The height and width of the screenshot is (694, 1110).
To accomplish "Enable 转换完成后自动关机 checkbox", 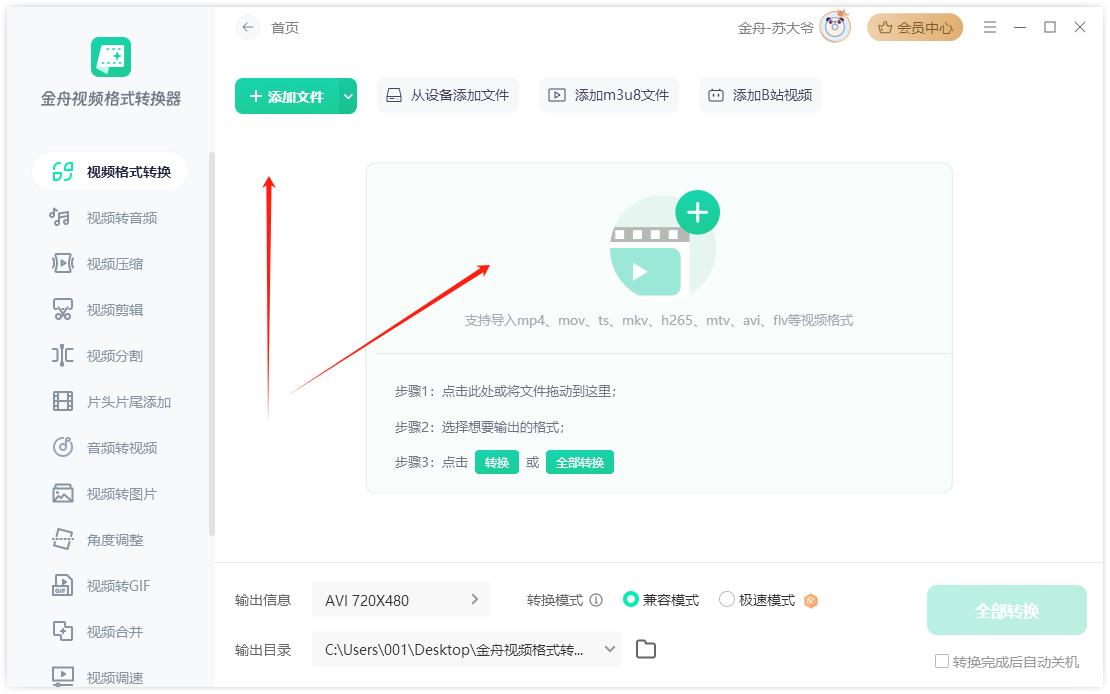I will click(x=941, y=662).
